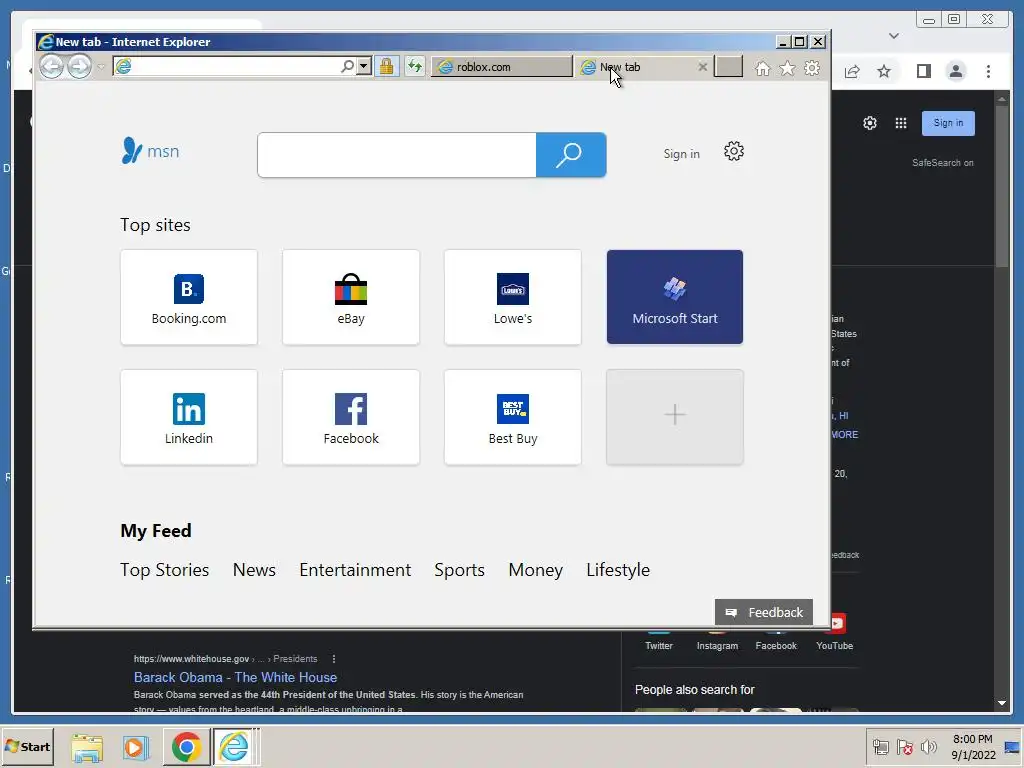
Task: Open Google apps grid in Chrome
Action: pyautogui.click(x=901, y=123)
